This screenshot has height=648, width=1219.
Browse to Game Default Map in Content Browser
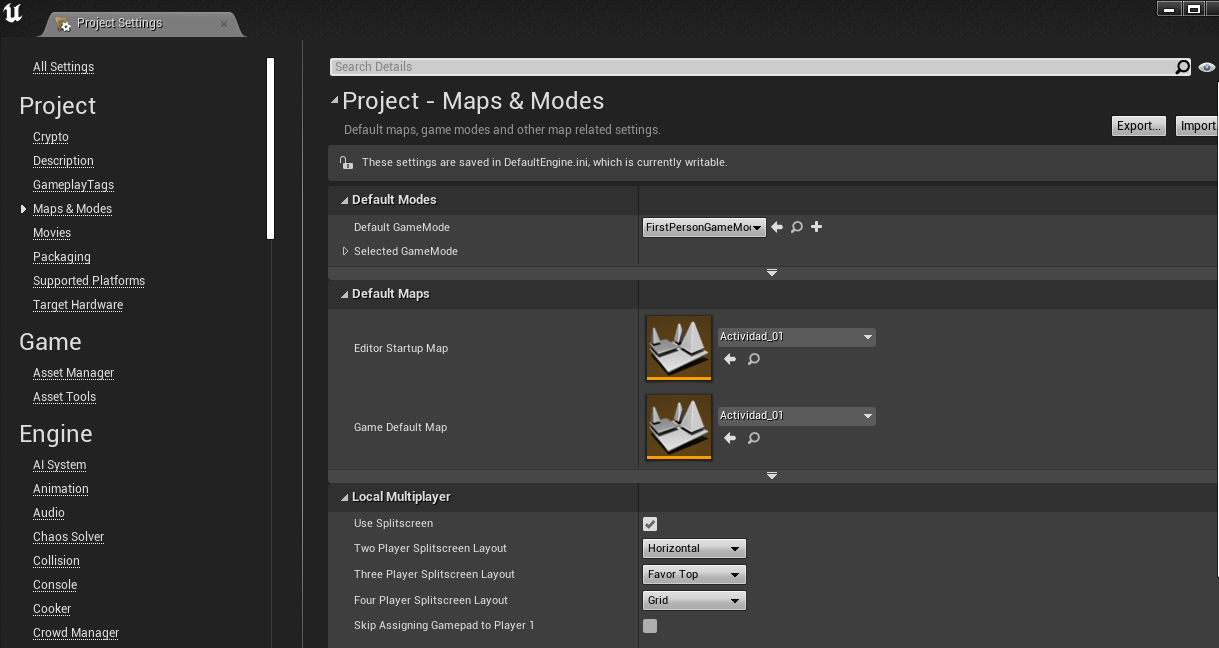754,438
